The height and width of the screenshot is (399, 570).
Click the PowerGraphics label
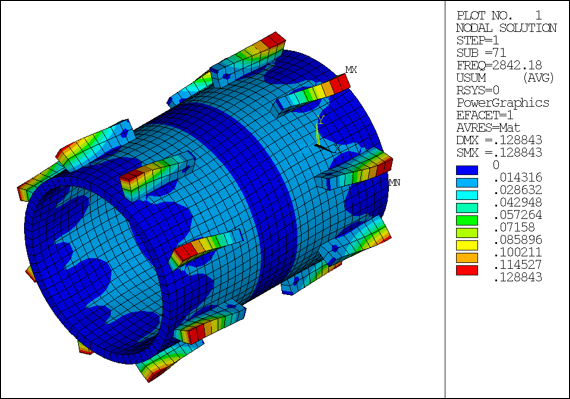pos(503,103)
